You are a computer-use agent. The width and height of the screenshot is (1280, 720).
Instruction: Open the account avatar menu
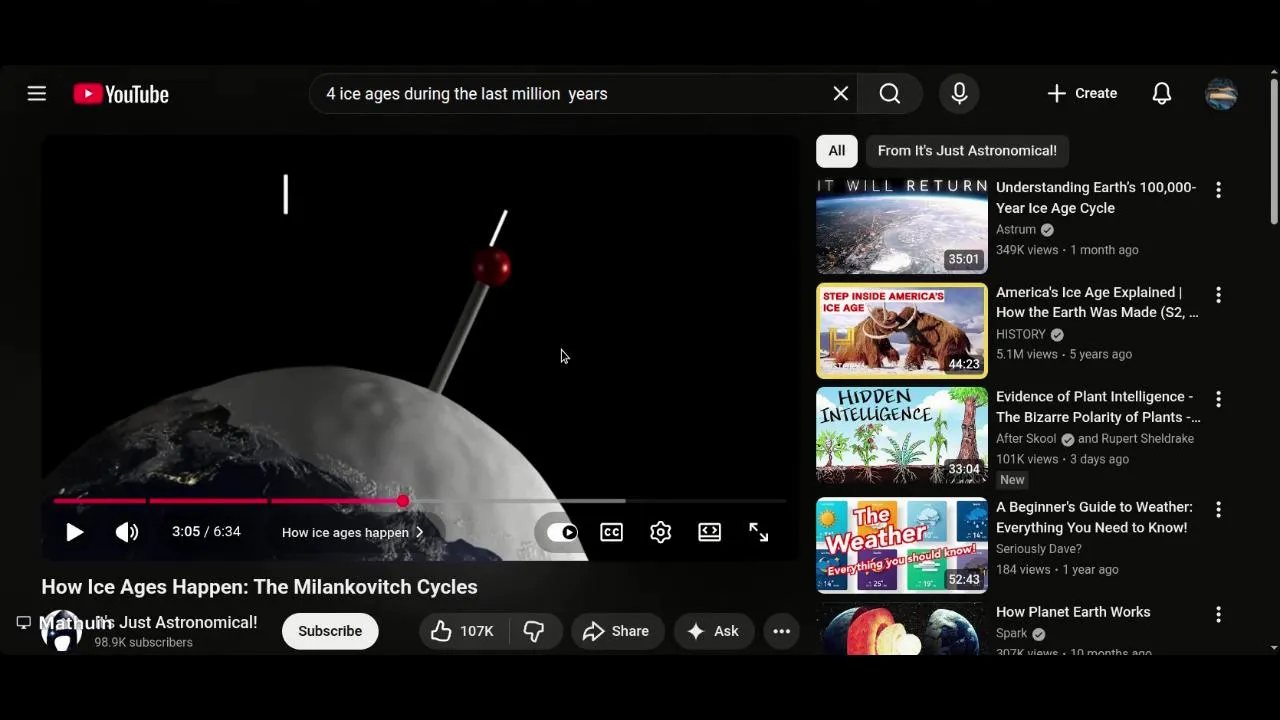(1221, 94)
